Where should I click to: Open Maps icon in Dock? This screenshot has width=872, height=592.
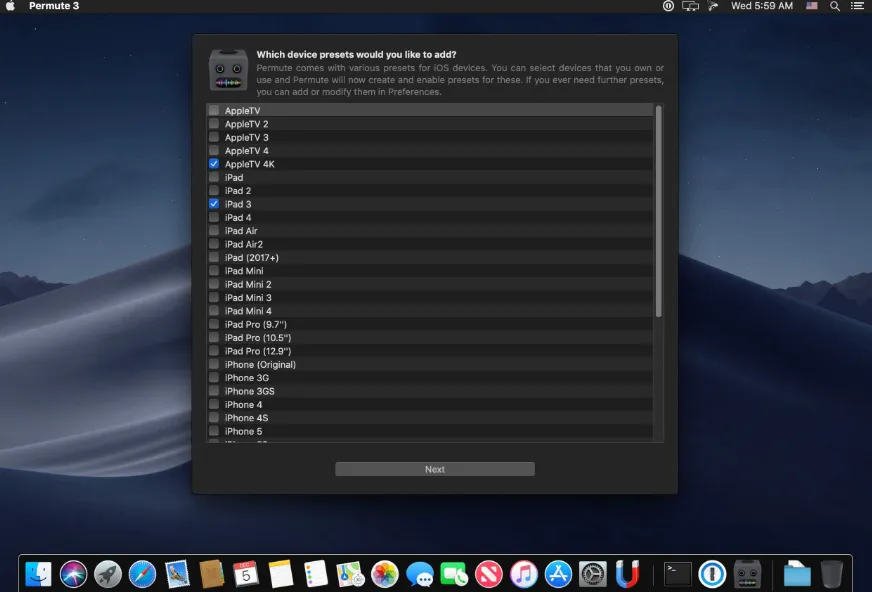click(x=350, y=574)
